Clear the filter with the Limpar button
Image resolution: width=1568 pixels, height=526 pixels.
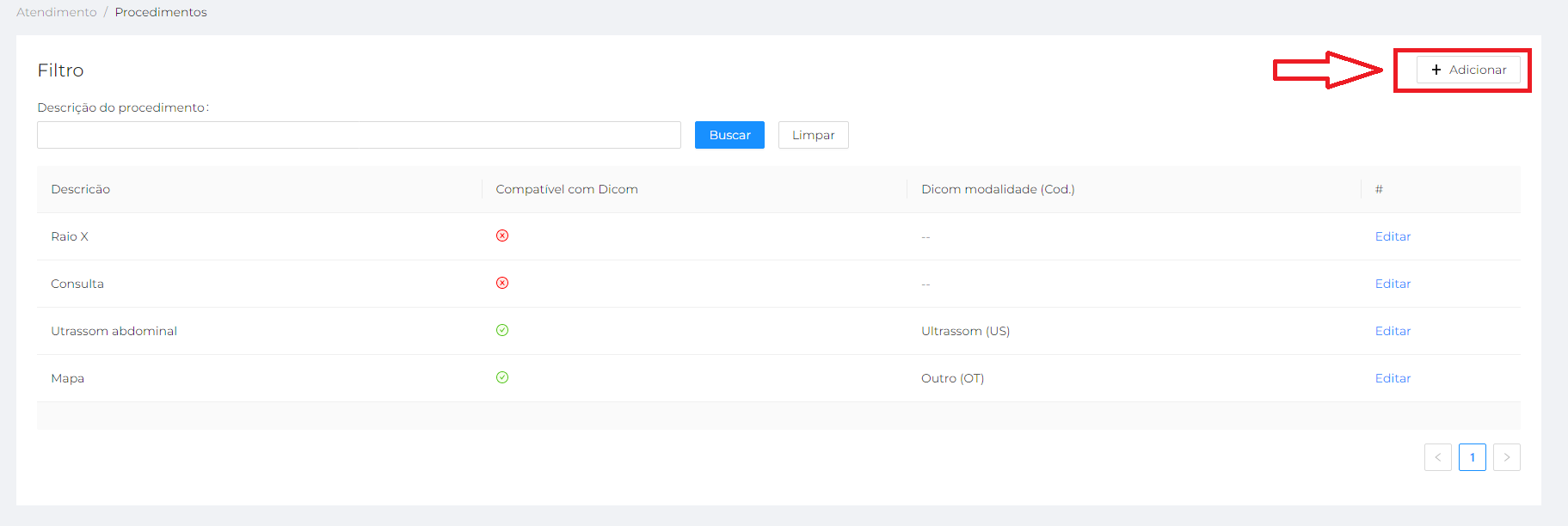pos(813,135)
